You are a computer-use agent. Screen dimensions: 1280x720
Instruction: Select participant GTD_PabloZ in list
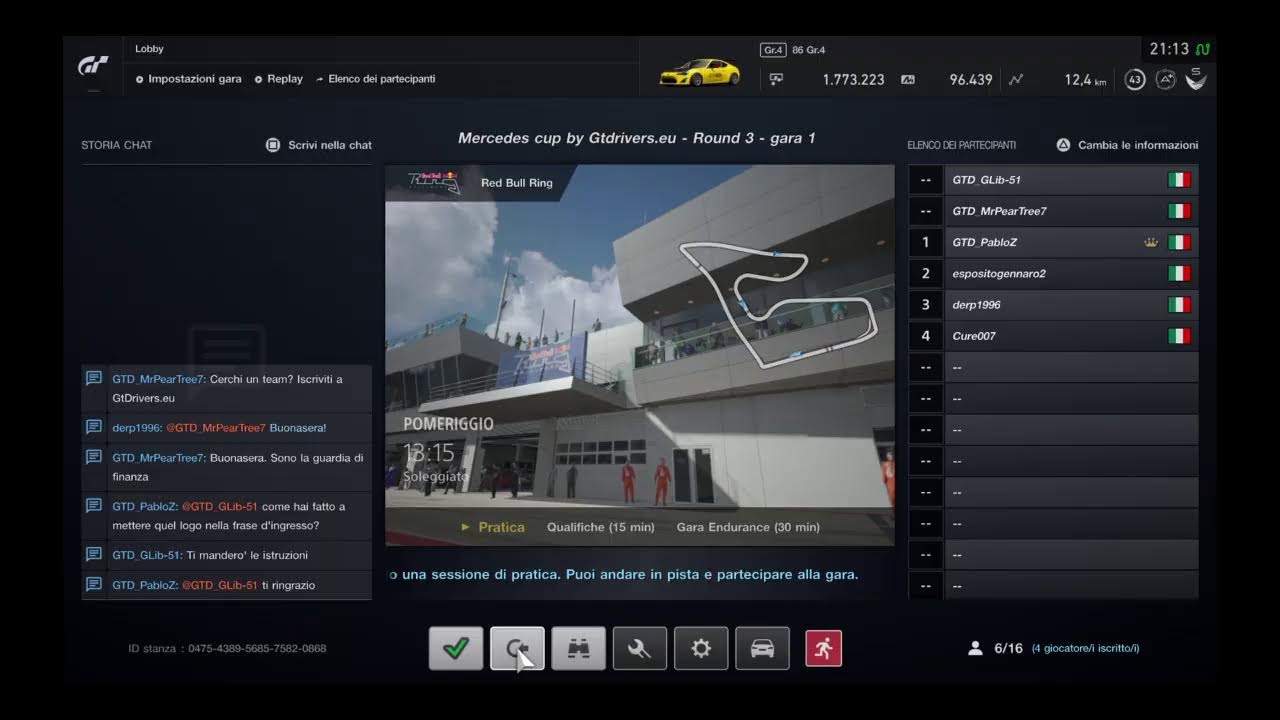click(x=1053, y=242)
